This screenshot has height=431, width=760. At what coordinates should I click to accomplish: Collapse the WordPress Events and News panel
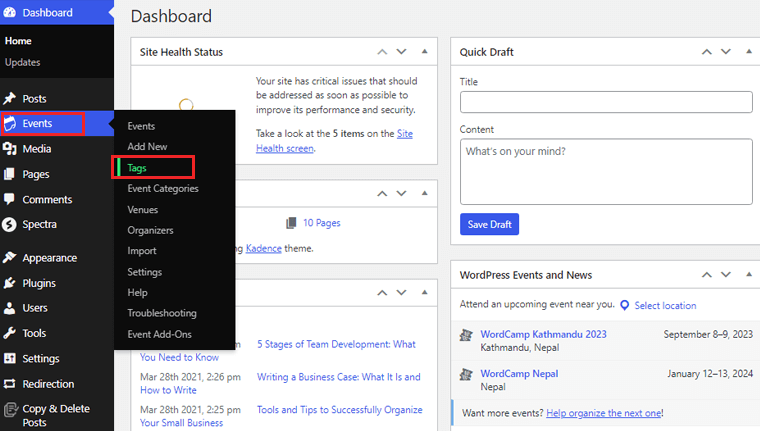point(749,274)
